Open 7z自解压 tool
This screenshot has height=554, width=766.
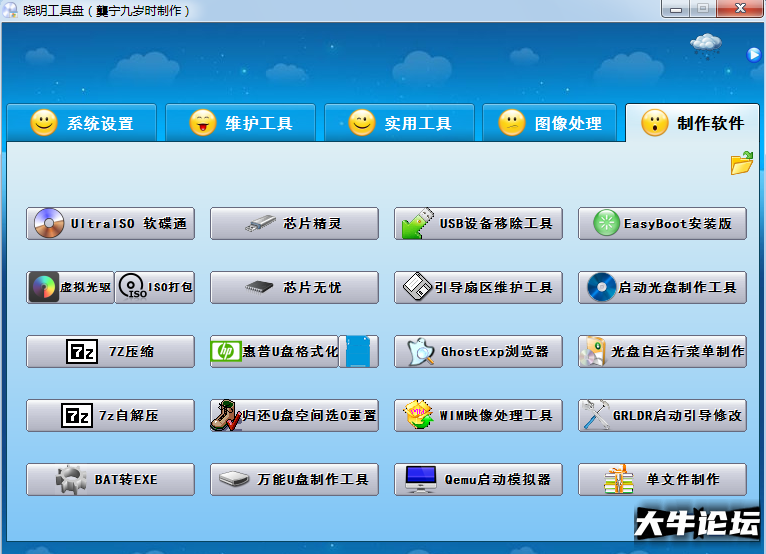pyautogui.click(x=110, y=415)
